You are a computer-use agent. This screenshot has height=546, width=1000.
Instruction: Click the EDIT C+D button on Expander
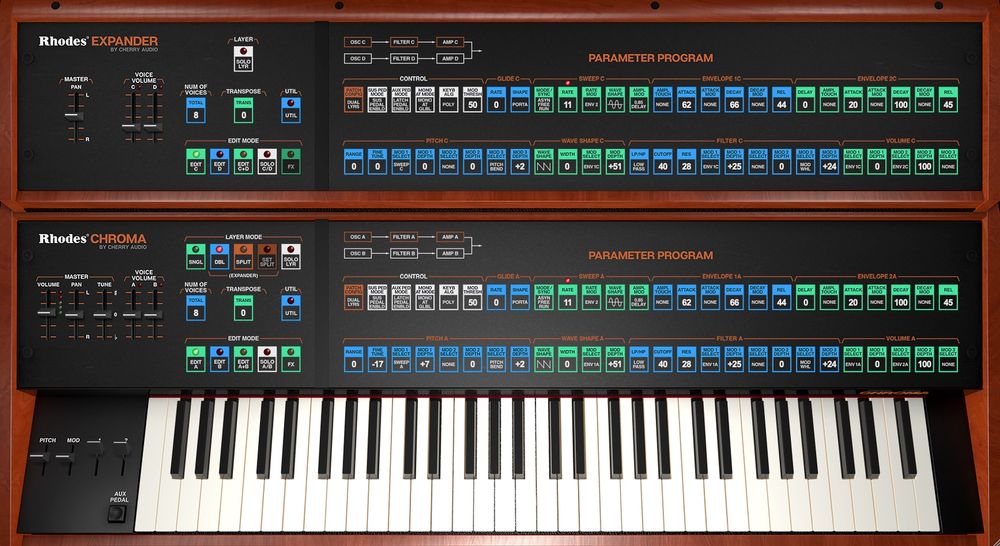tap(243, 161)
